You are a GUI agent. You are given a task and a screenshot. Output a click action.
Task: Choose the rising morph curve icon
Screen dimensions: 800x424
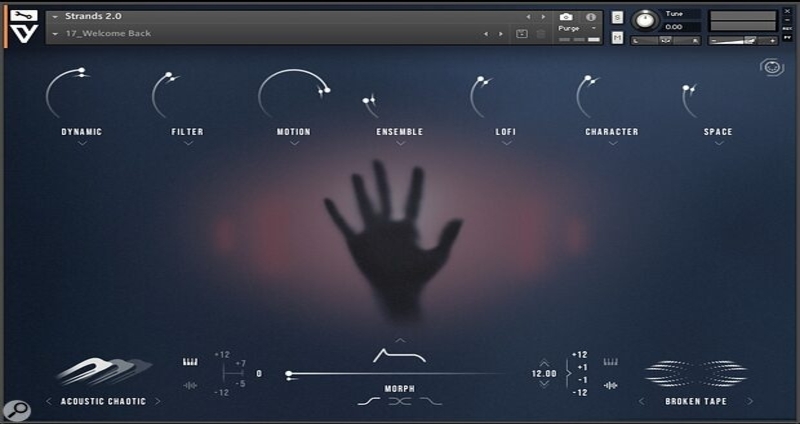(x=368, y=402)
